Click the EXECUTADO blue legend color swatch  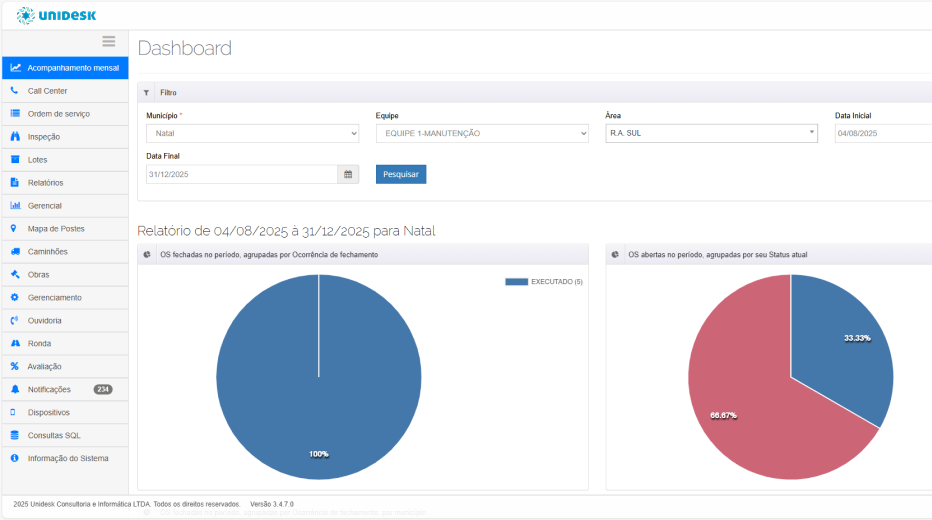click(x=516, y=282)
